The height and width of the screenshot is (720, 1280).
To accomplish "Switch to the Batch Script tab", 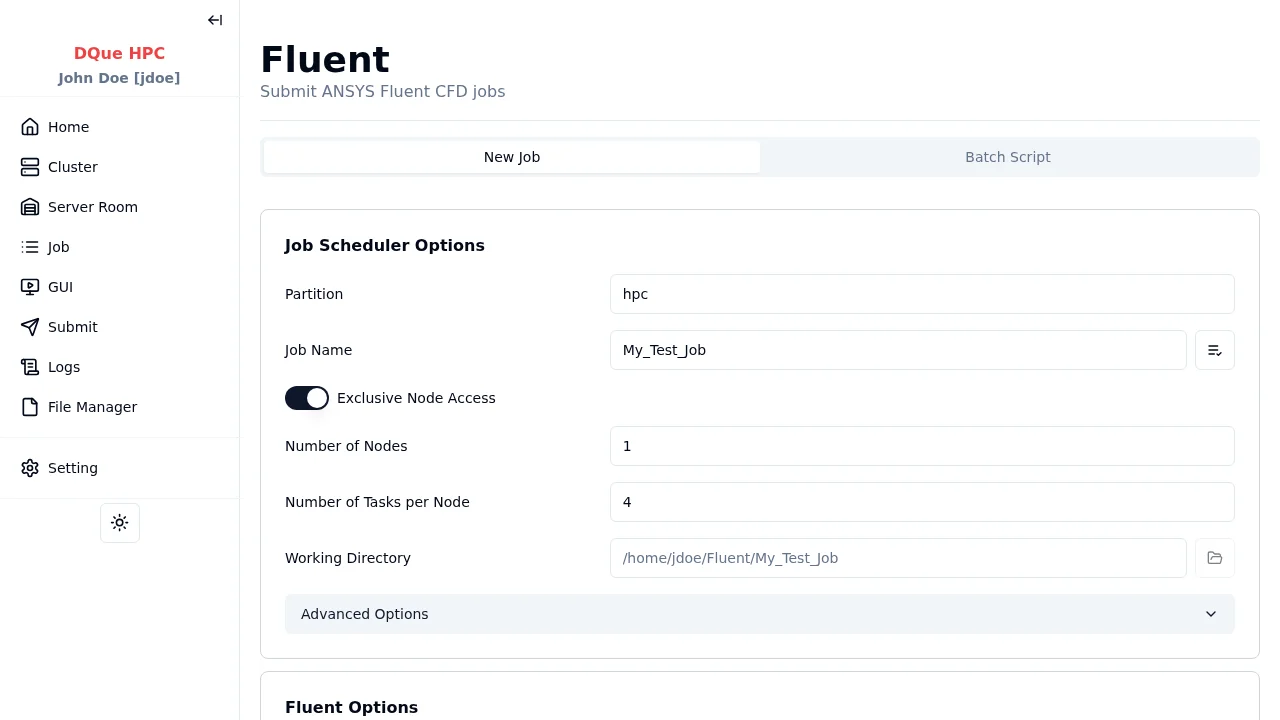I will point(1007,157).
